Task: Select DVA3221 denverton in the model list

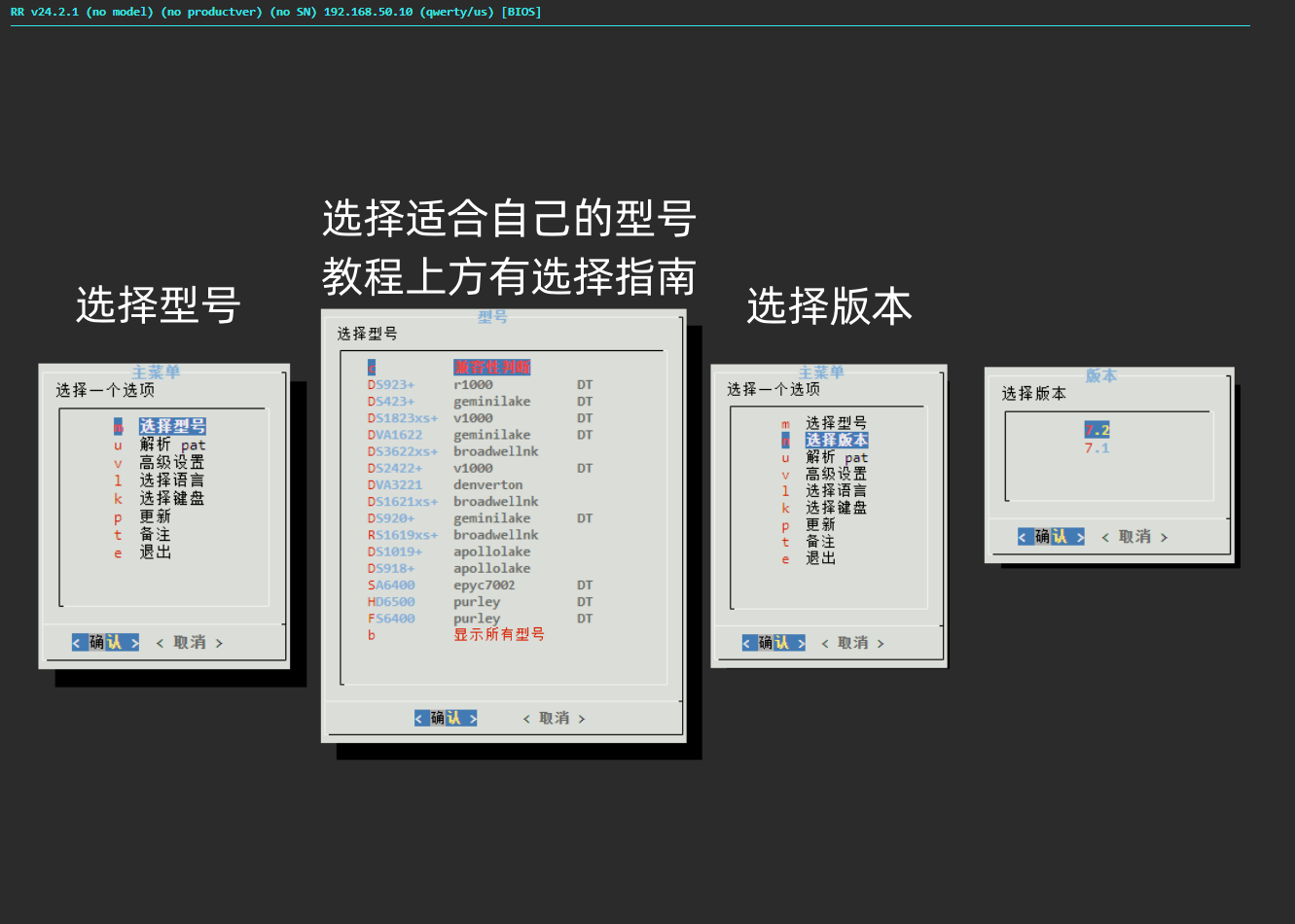Action: click(x=395, y=485)
